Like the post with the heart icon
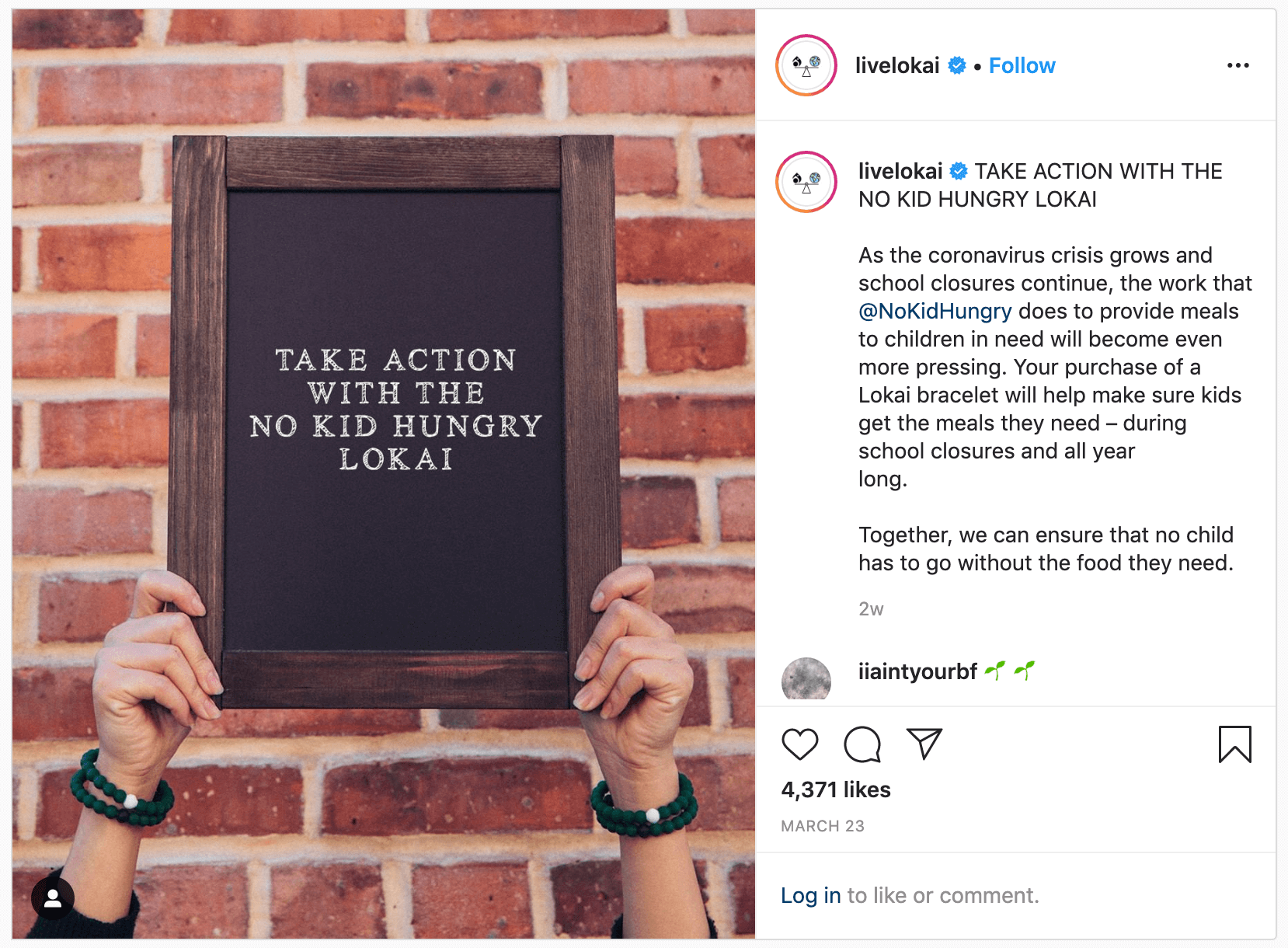1288x948 pixels. (799, 744)
